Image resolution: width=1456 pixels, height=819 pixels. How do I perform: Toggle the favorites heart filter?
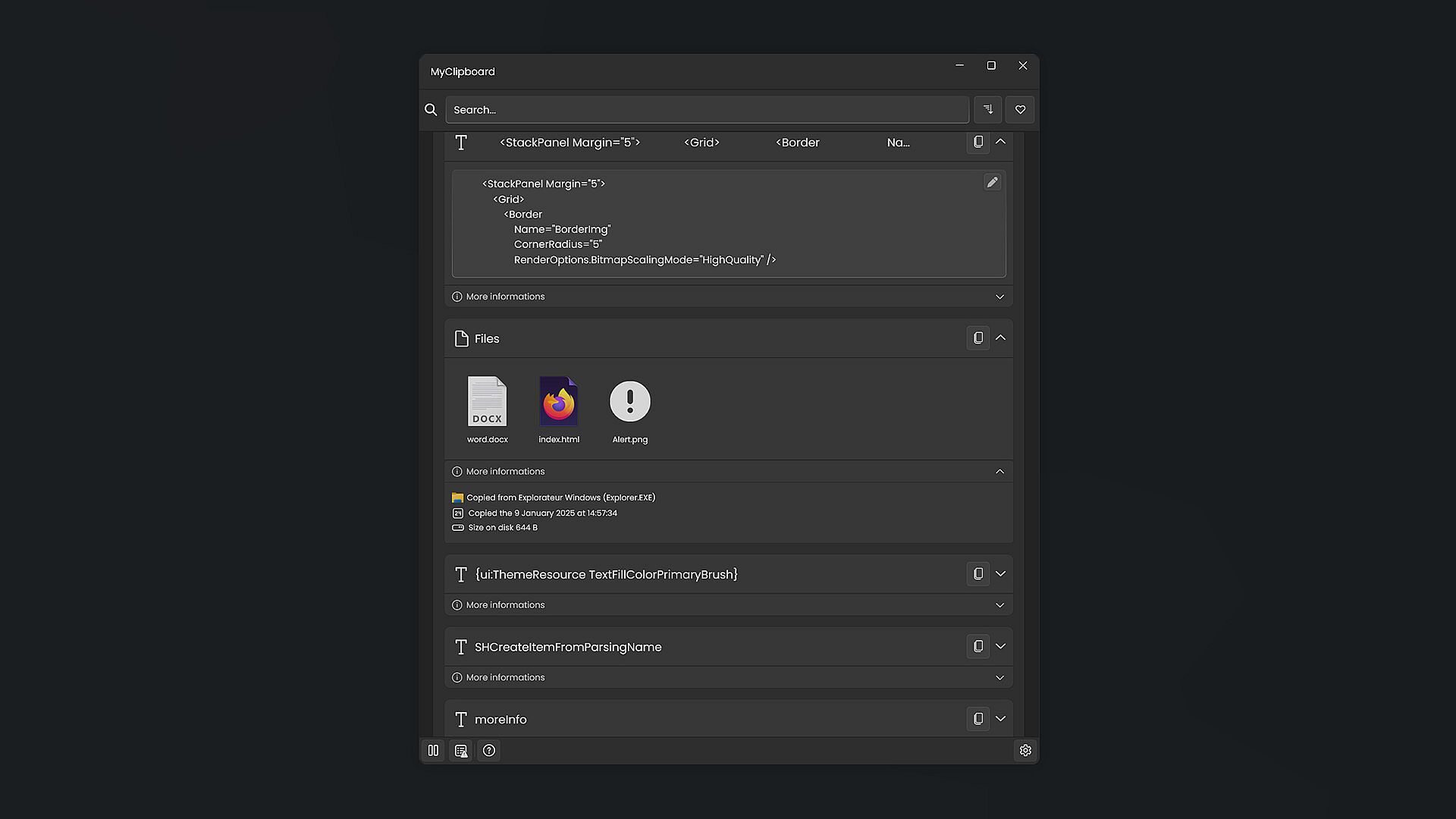[1020, 110]
